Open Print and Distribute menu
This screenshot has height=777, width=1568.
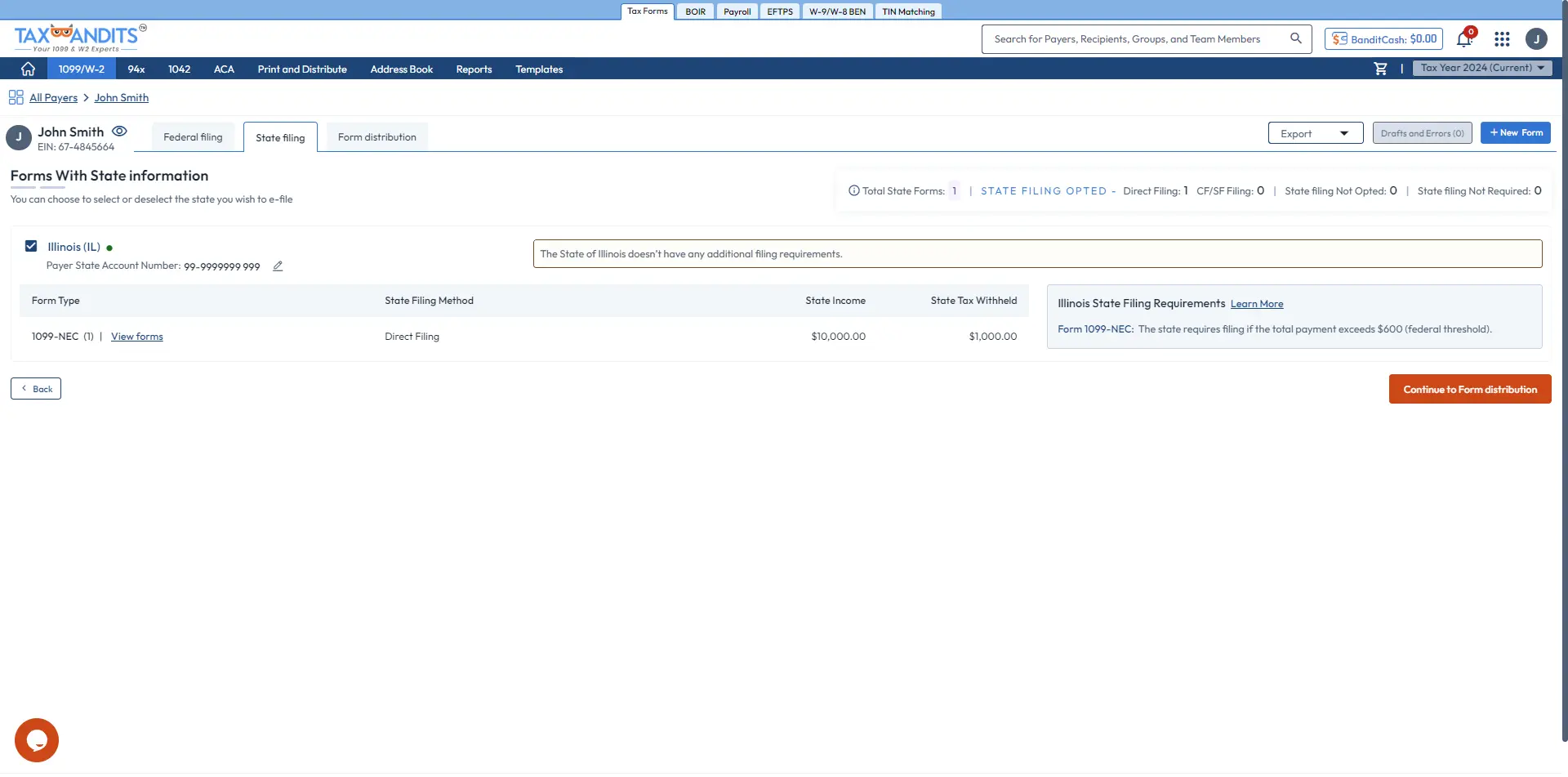pos(302,69)
